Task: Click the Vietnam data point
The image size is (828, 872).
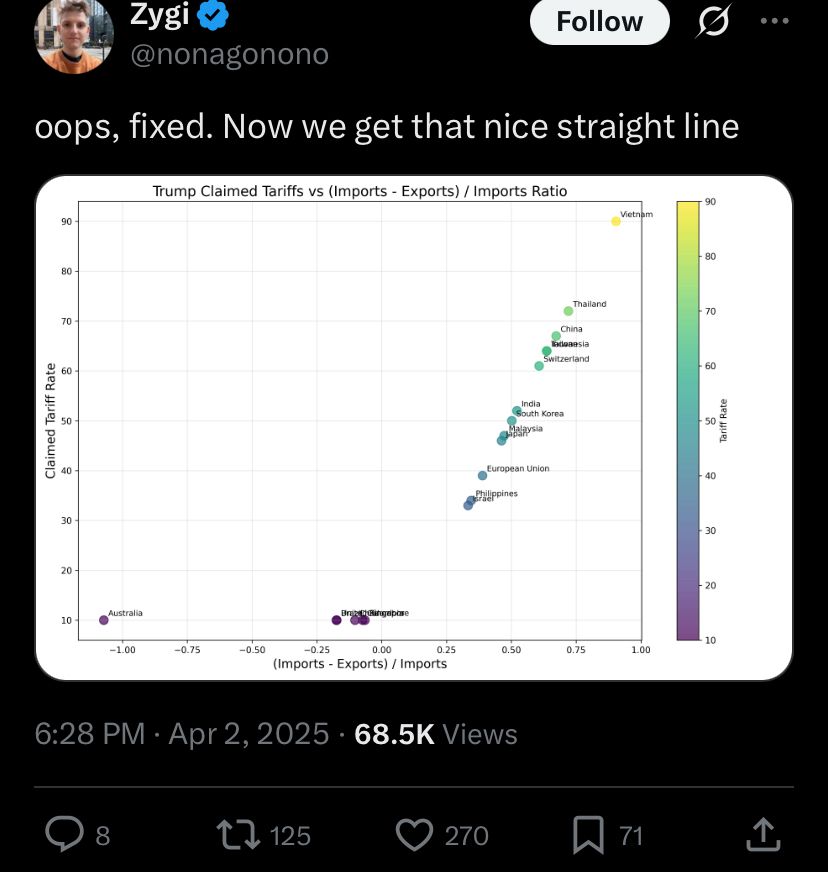Action: point(616,221)
